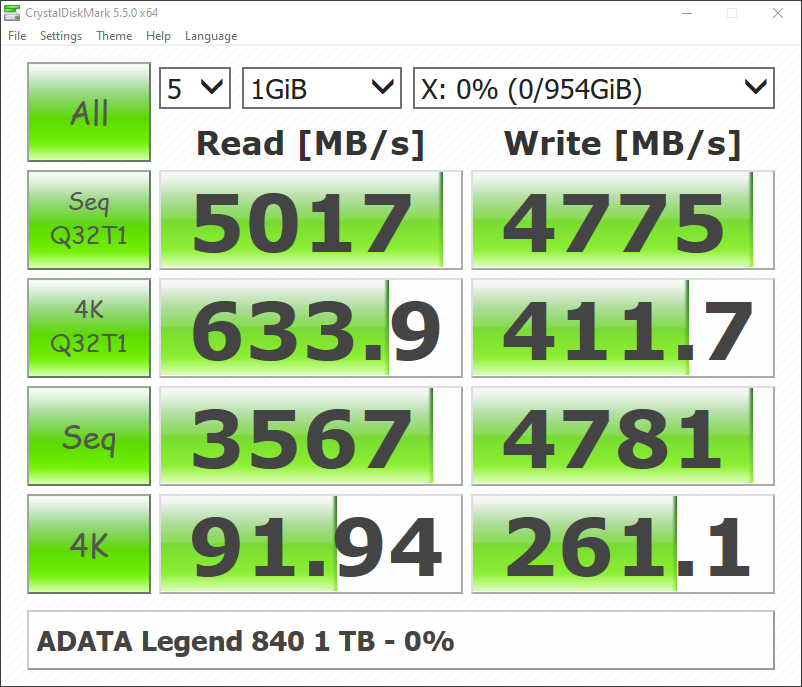Image resolution: width=802 pixels, height=687 pixels.
Task: Click the Seq write value 4781
Action: [623, 436]
